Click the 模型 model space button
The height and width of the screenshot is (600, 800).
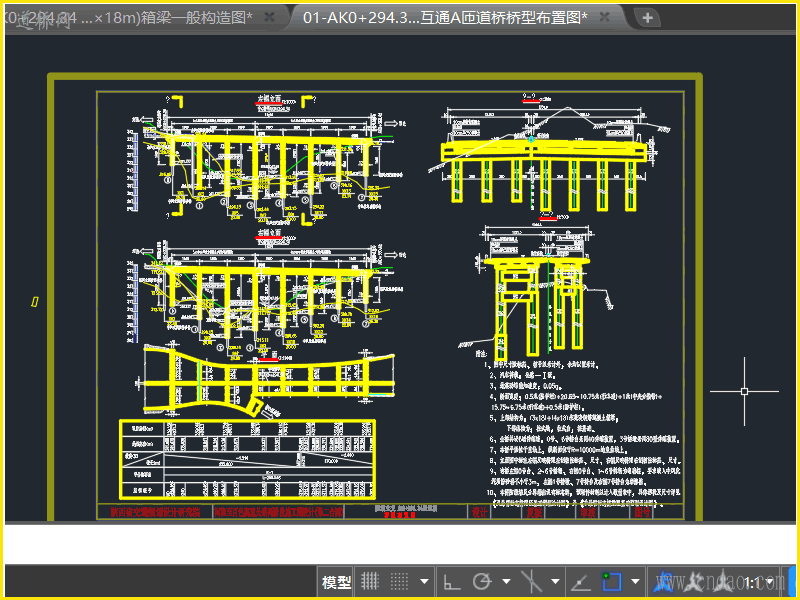click(x=336, y=582)
